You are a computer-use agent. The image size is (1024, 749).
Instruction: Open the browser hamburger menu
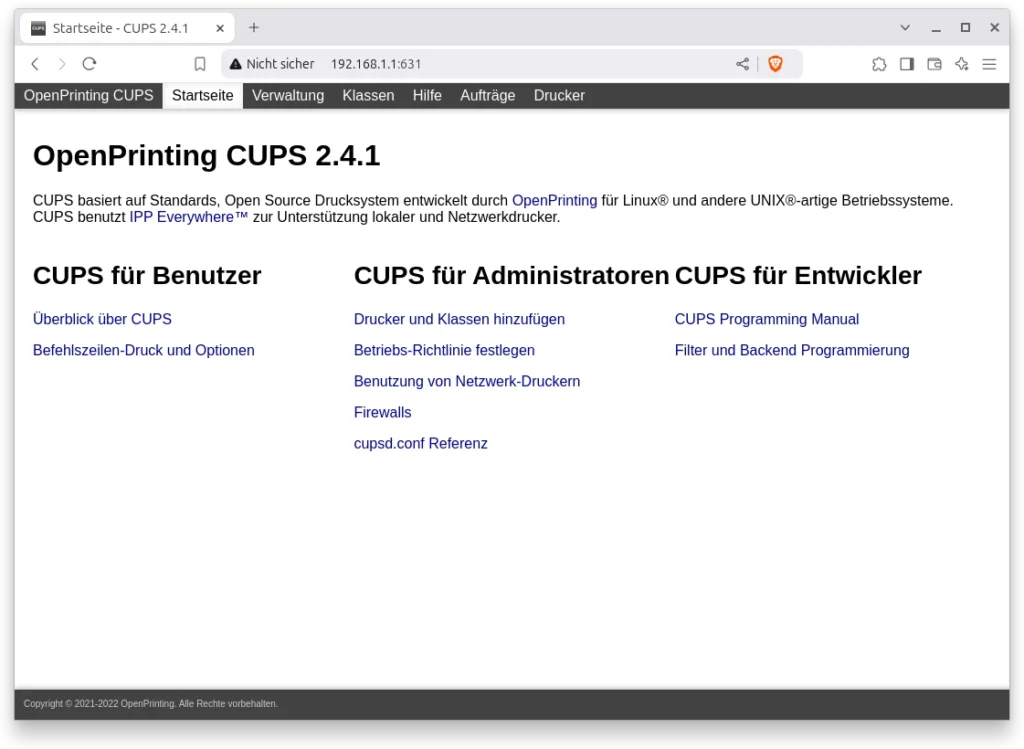(x=989, y=64)
